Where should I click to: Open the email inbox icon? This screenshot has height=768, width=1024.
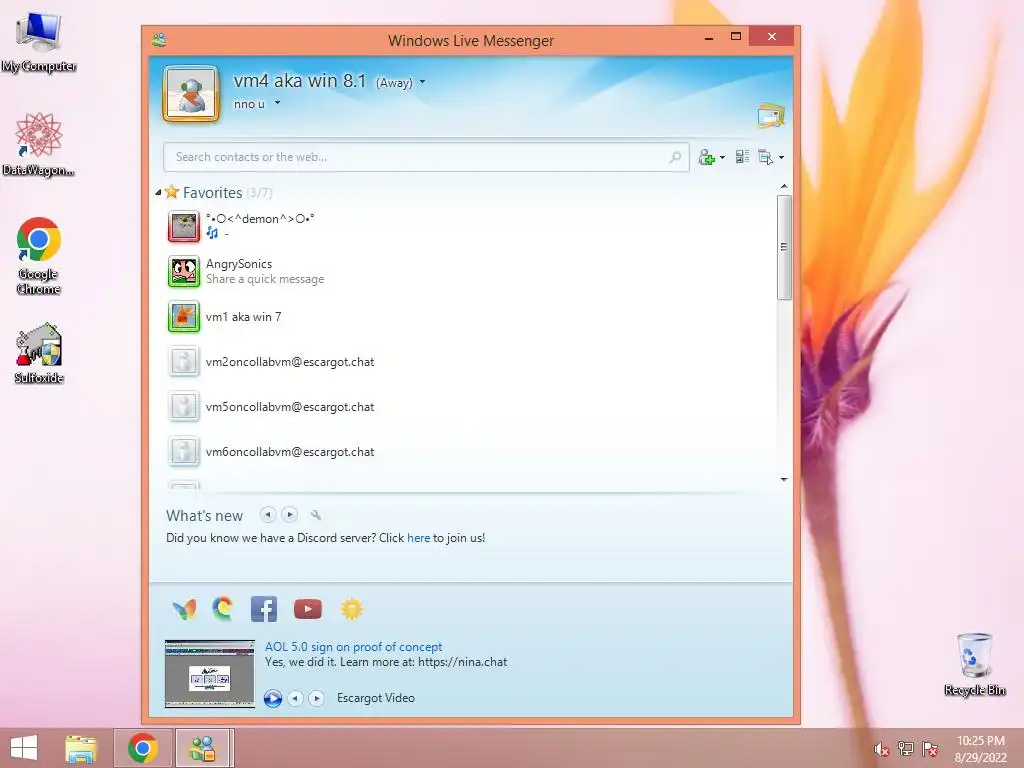click(771, 116)
